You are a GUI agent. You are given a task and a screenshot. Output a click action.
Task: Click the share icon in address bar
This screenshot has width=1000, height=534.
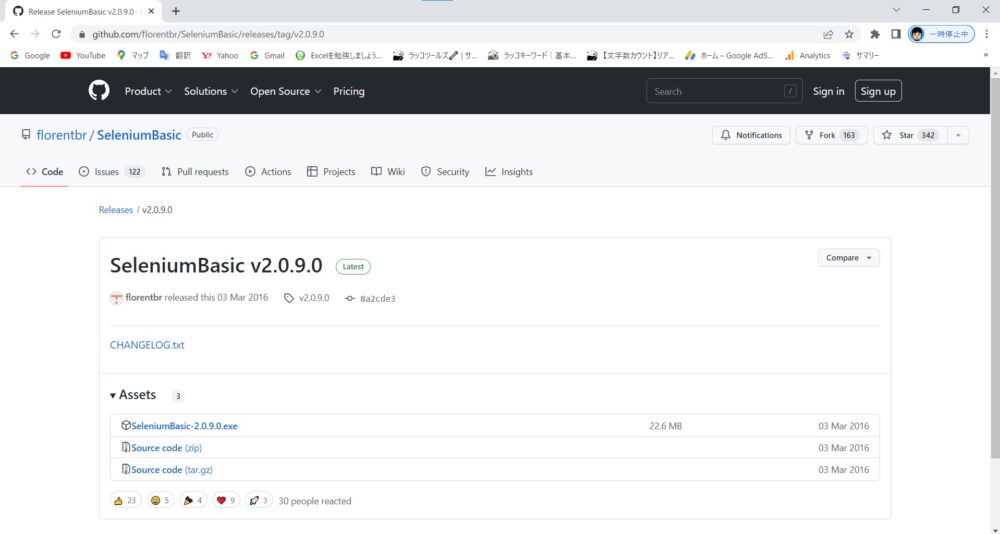828,34
